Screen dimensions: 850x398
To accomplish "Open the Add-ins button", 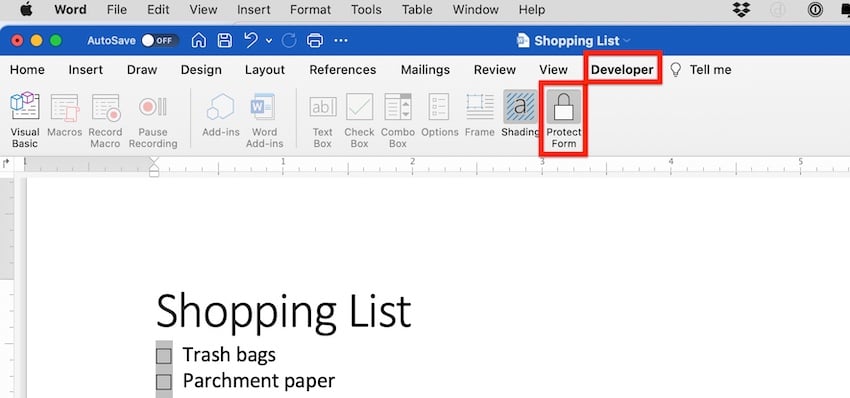I will pyautogui.click(x=221, y=115).
